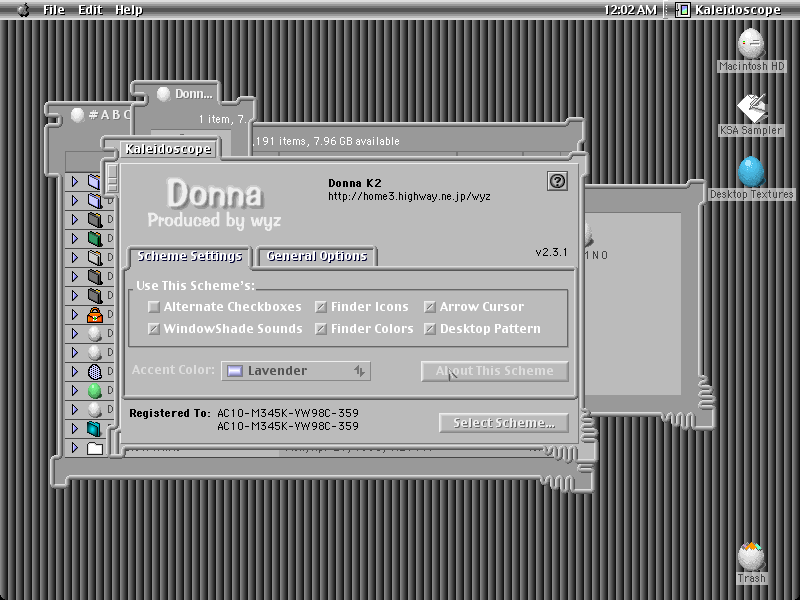
Task: Select the green folder icon in list
Action: pos(95,238)
